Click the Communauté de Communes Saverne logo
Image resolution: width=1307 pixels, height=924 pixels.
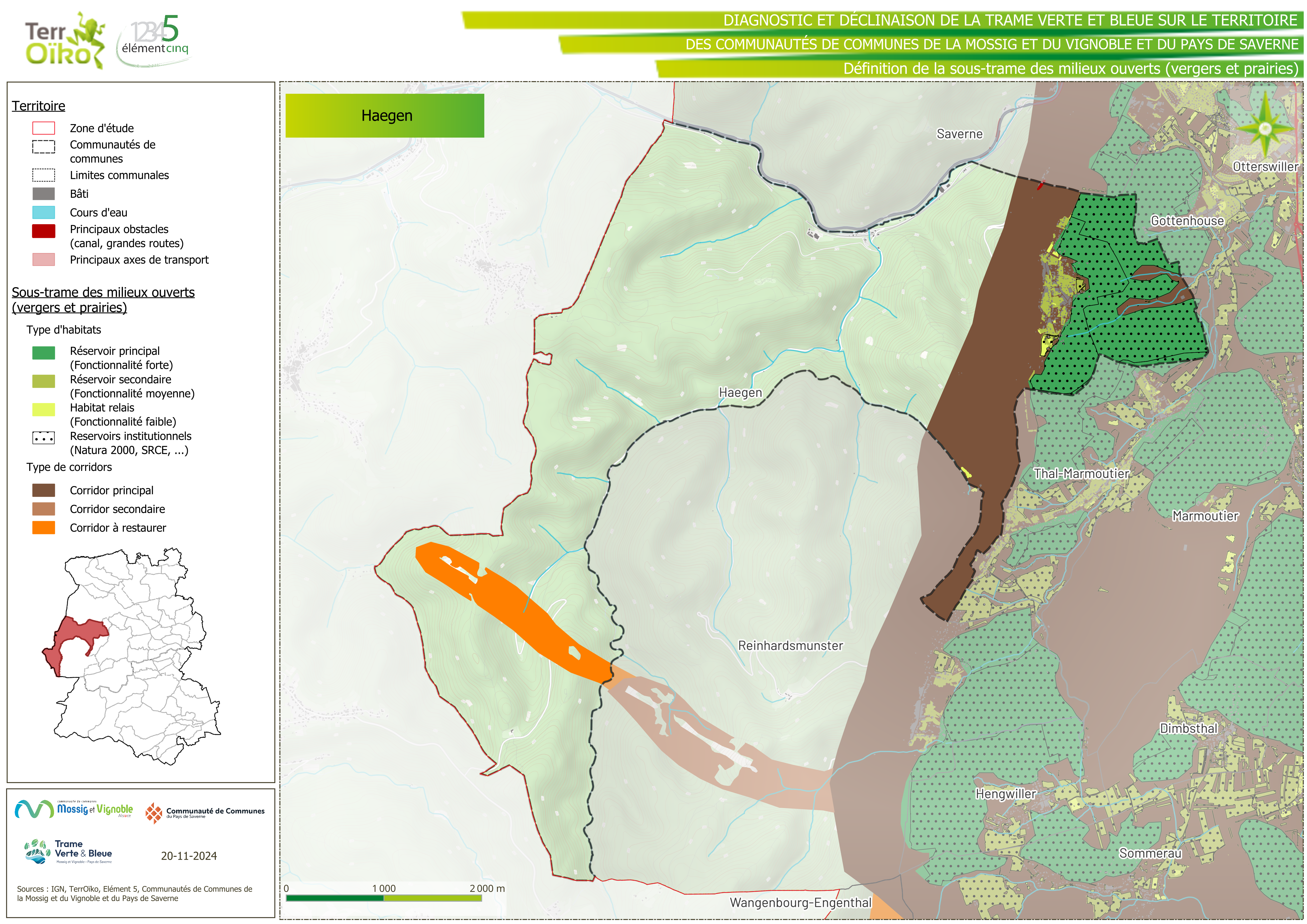click(205, 813)
